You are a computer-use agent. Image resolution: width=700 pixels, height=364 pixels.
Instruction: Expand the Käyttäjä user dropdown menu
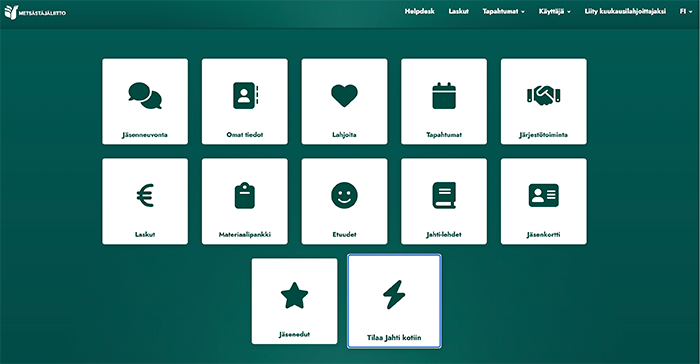click(x=554, y=11)
